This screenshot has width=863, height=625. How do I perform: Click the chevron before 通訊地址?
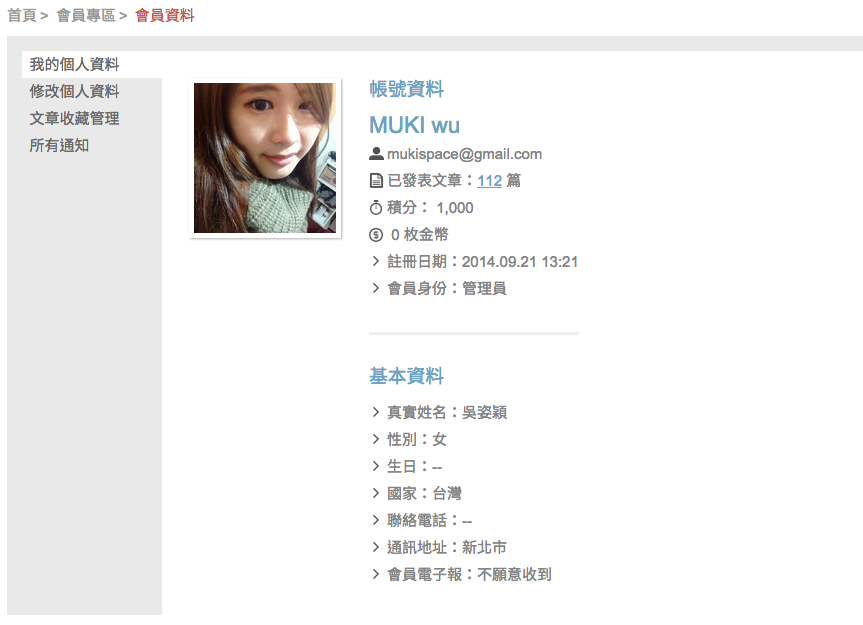coord(376,547)
